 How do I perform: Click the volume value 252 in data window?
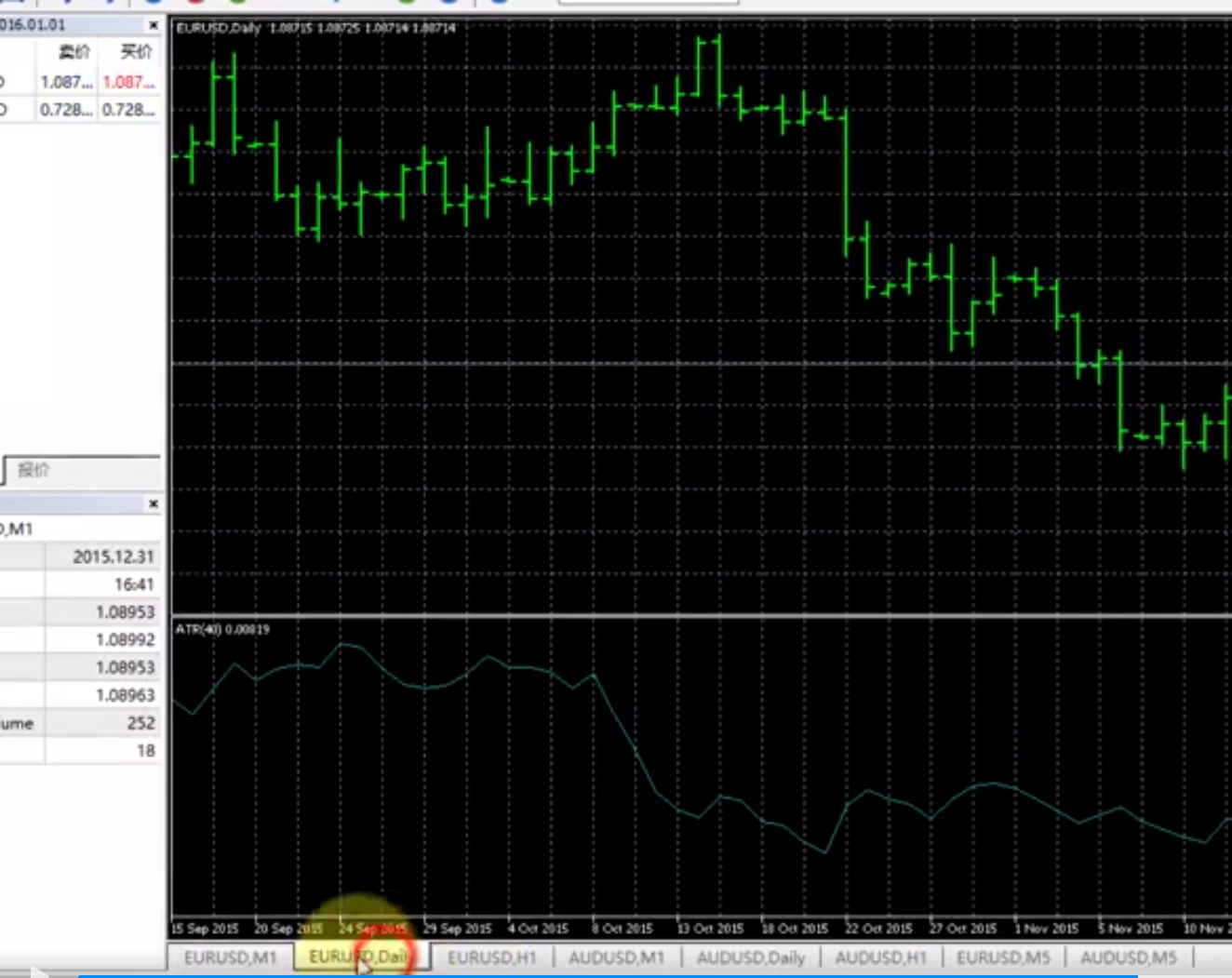point(141,723)
